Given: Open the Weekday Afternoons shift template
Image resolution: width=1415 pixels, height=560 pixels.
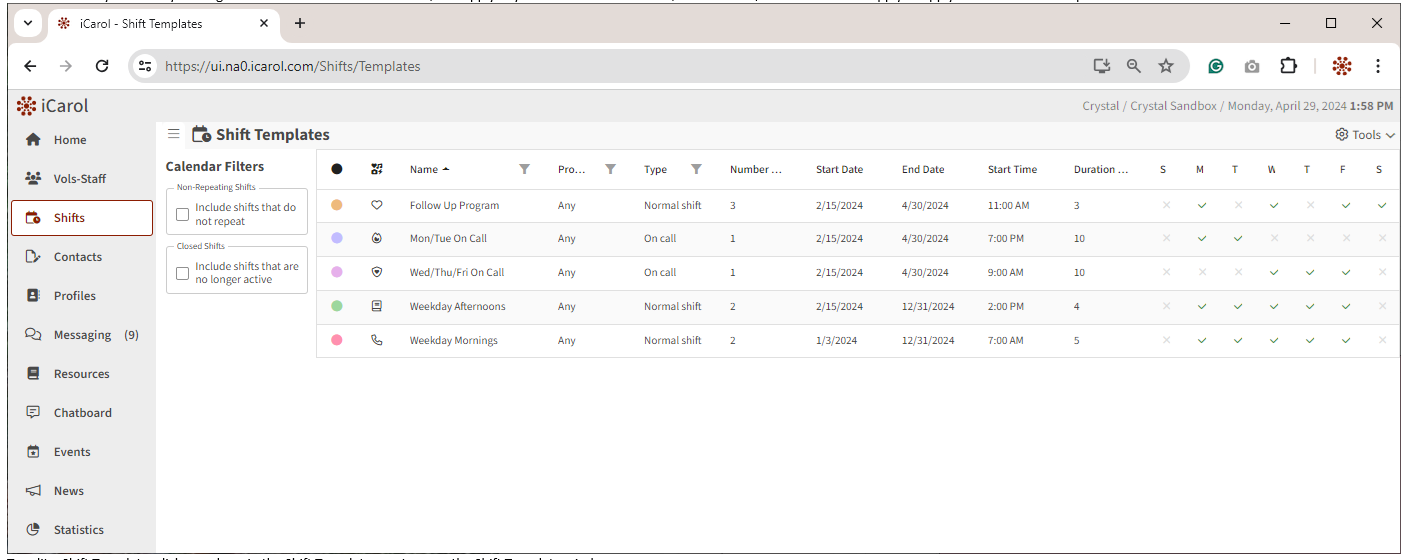Looking at the screenshot, I should tap(457, 306).
